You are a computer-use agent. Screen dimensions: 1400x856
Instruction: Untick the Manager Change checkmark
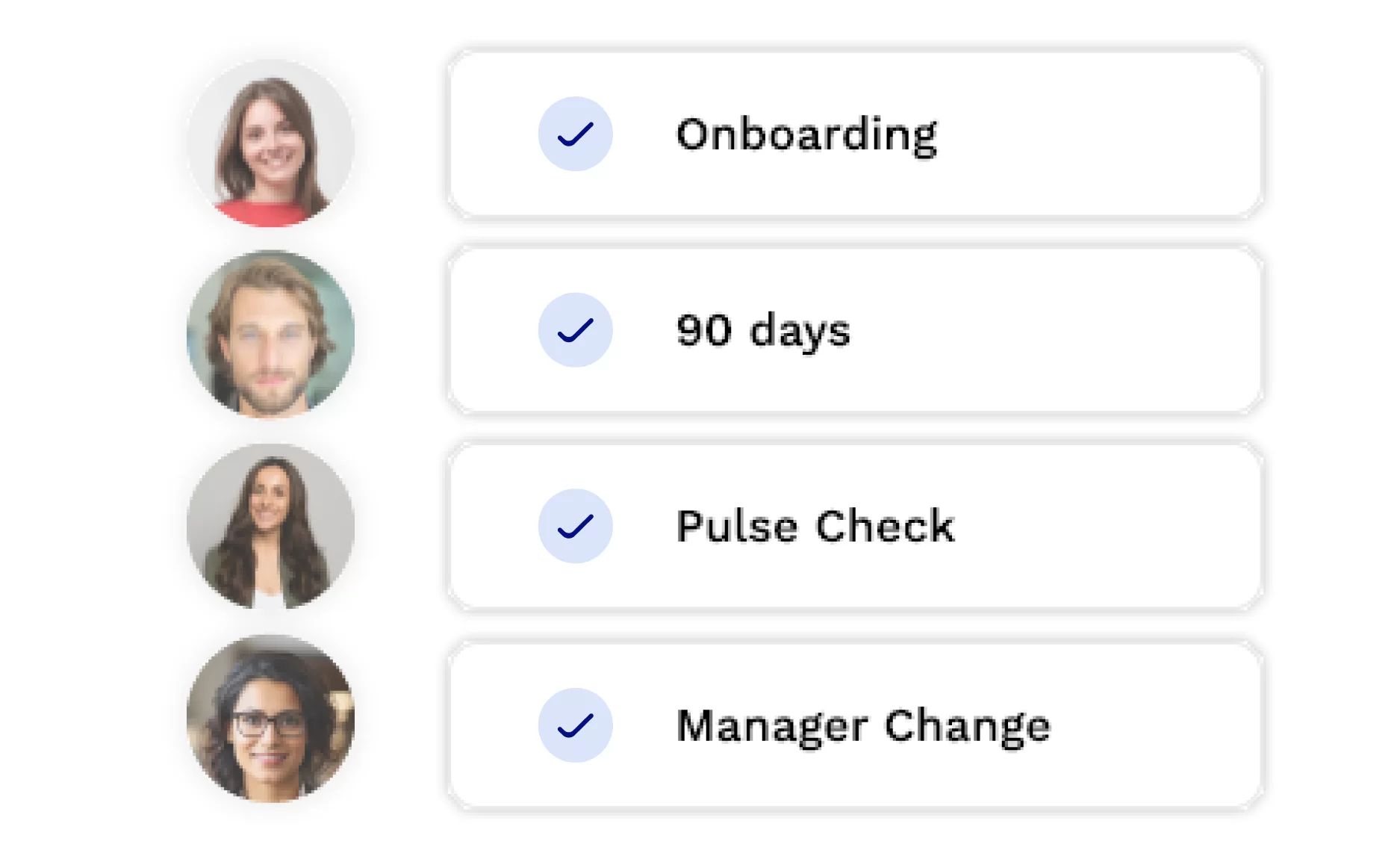coord(575,725)
